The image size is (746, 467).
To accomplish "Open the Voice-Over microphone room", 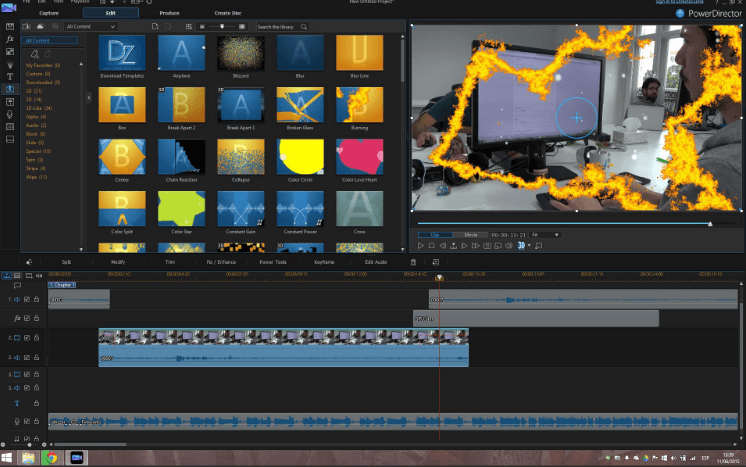I will (x=10, y=113).
